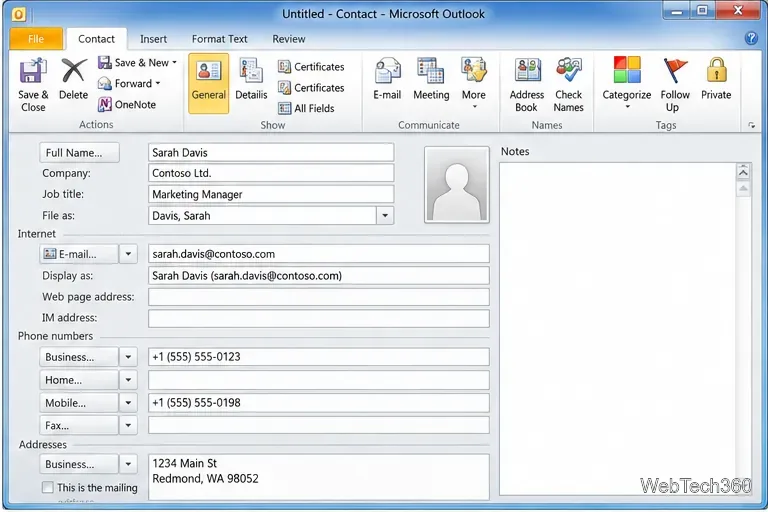Open the second Certificates item

pos(311,88)
